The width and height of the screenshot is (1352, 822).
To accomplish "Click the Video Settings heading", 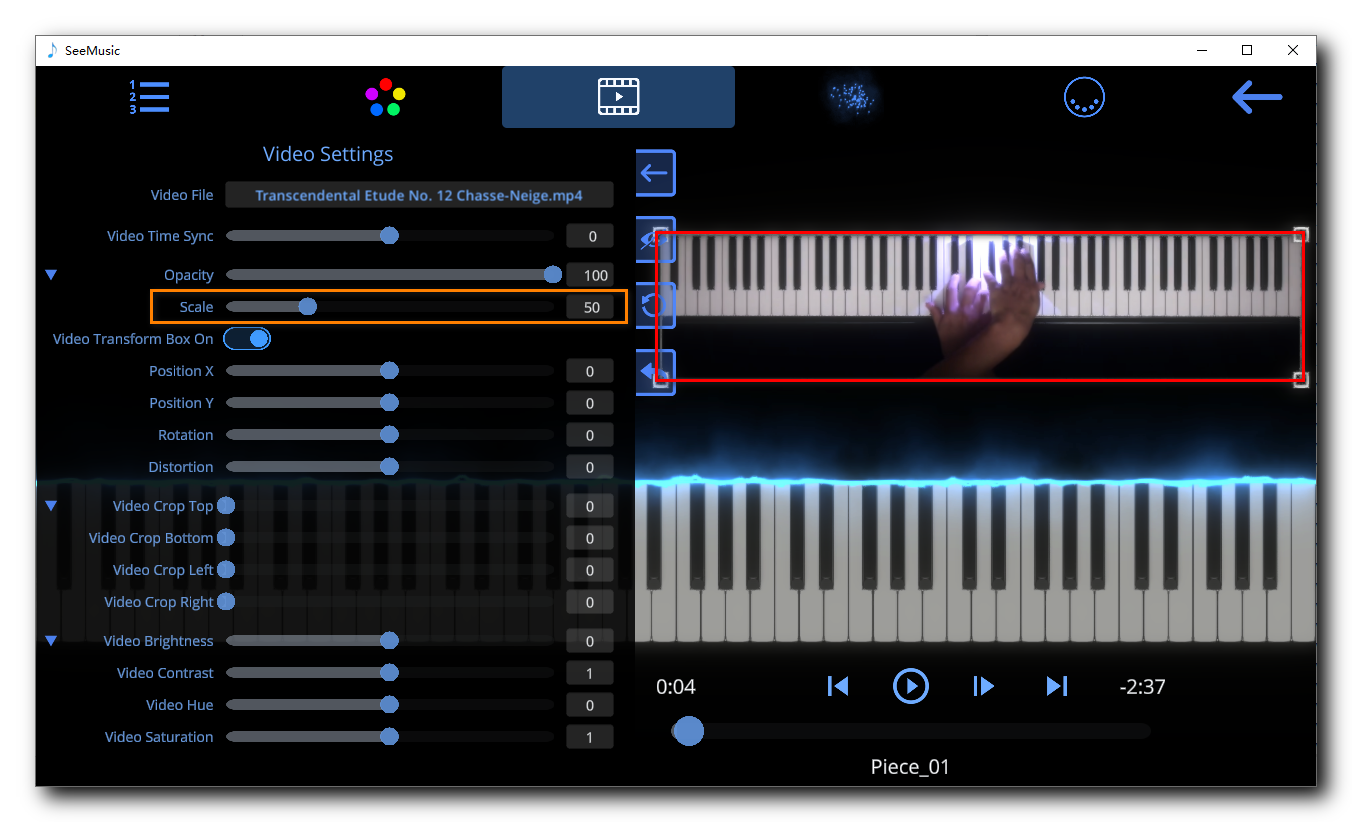I will 328,154.
